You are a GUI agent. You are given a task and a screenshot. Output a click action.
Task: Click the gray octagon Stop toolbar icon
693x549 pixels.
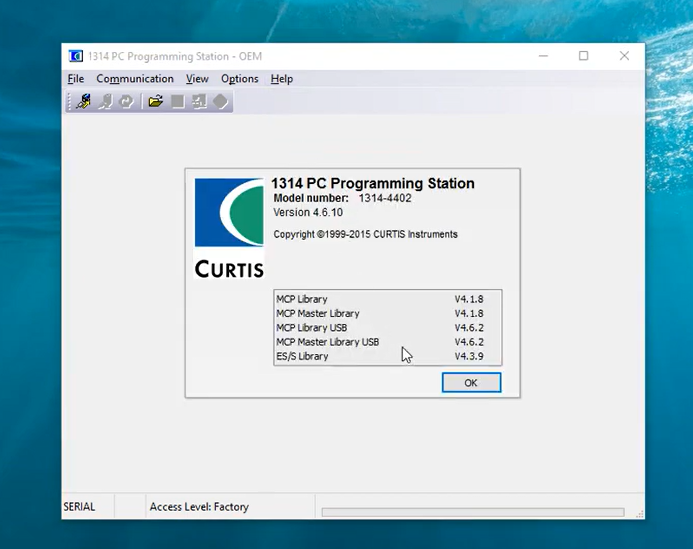click(x=220, y=101)
